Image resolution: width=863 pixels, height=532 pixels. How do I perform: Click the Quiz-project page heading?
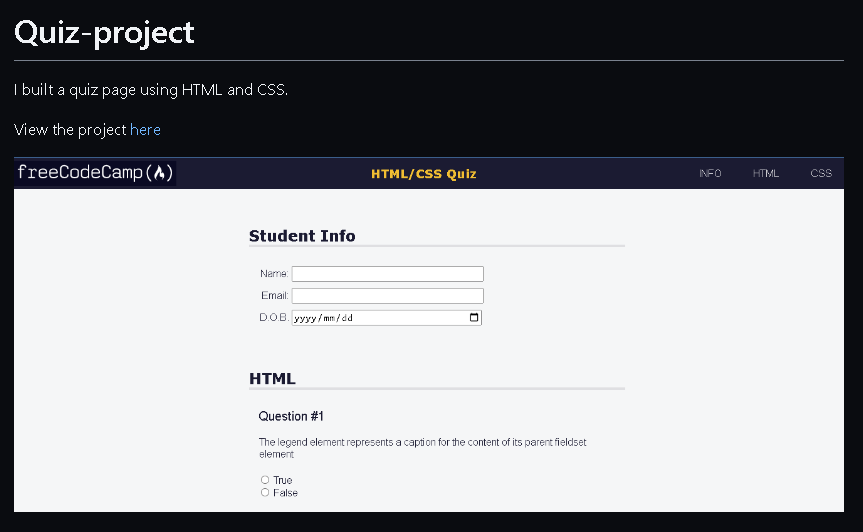[x=104, y=32]
